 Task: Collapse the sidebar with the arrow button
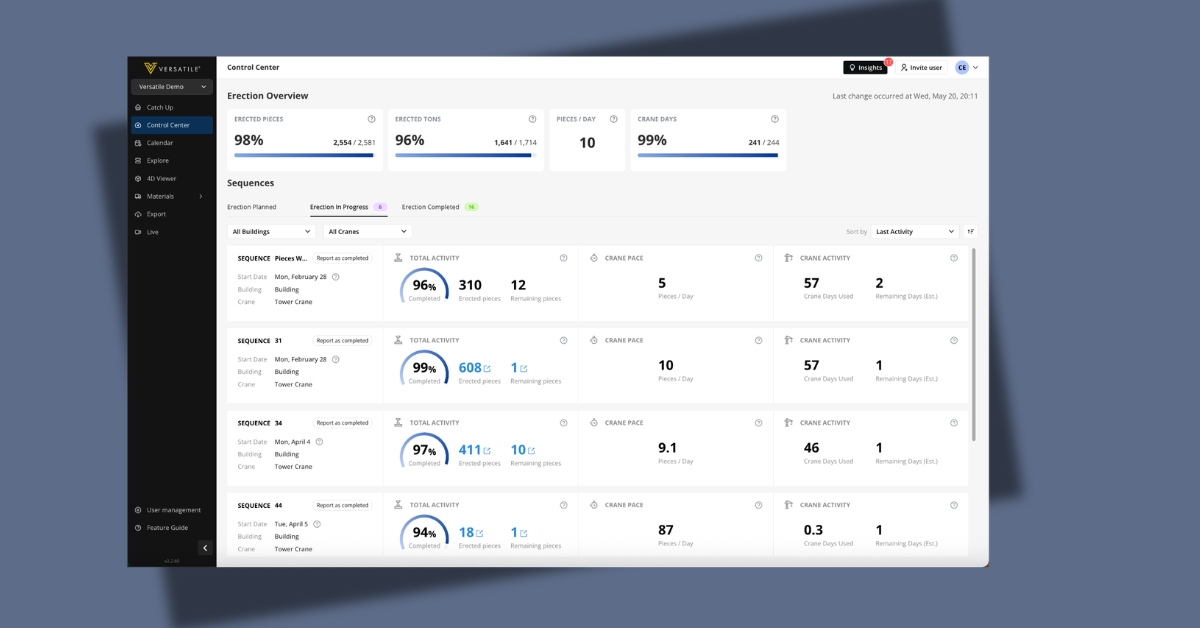(205, 548)
